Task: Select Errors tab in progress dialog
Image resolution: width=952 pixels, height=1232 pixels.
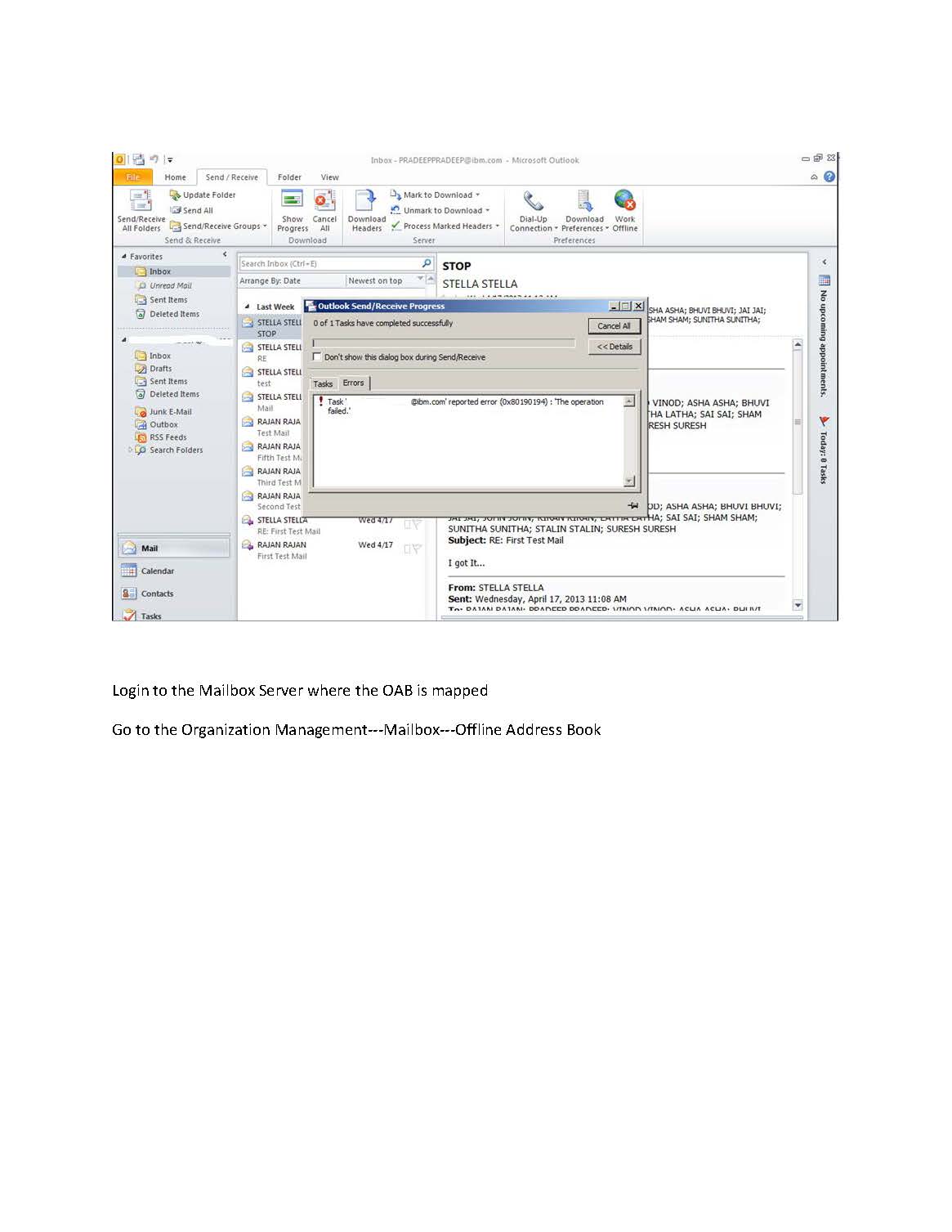Action: coord(354,383)
